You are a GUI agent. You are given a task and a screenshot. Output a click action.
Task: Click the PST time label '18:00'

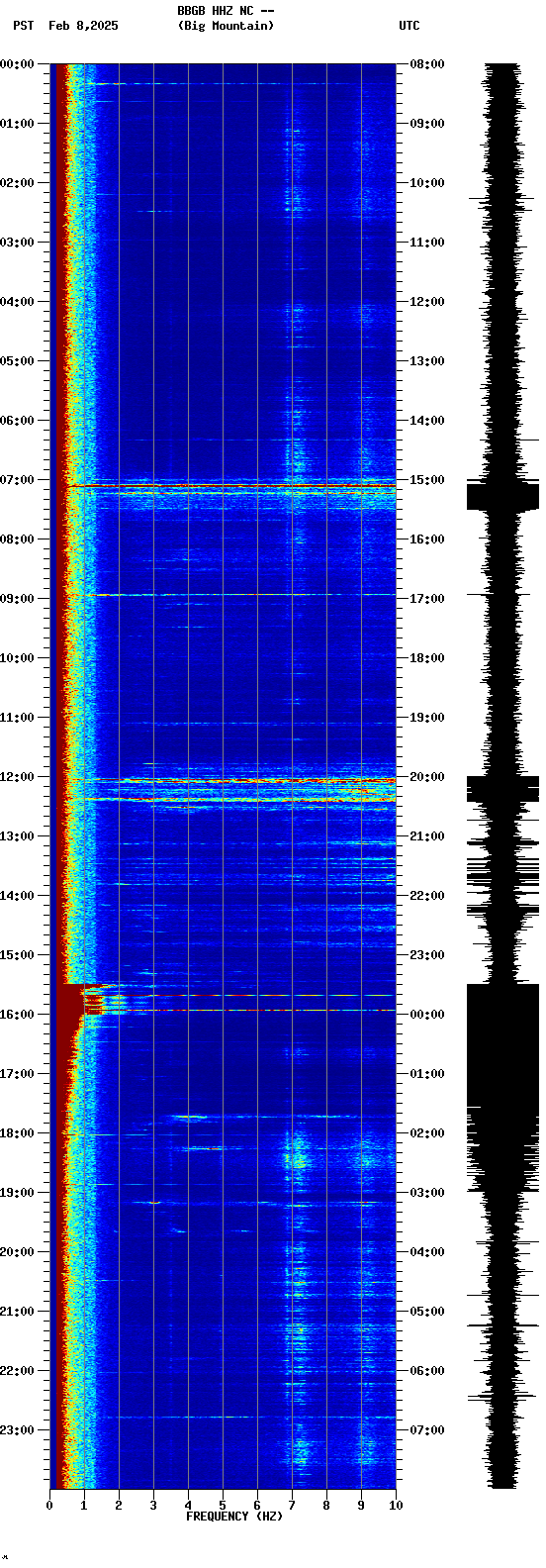pyautogui.click(x=18, y=1133)
